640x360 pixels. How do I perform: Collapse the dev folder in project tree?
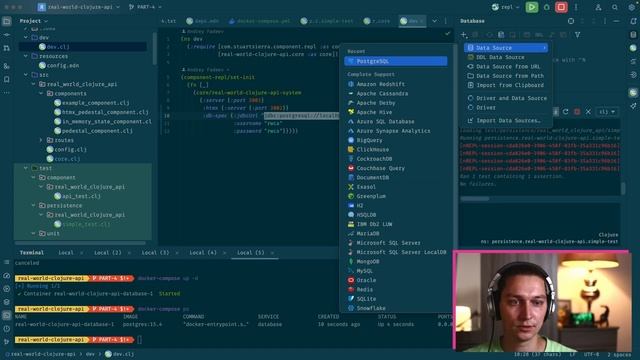coord(26,37)
